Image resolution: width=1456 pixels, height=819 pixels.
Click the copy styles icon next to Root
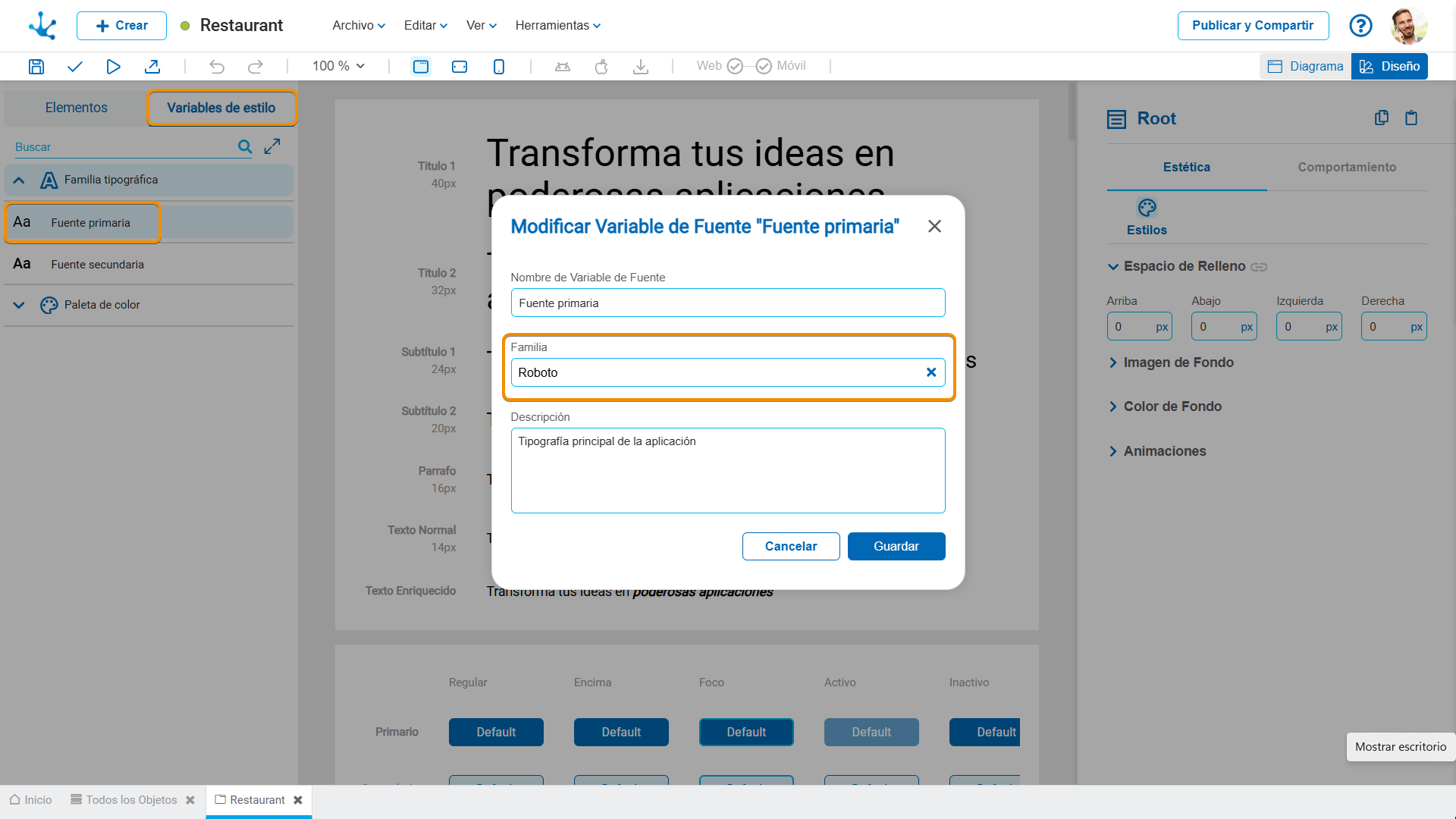pos(1381,118)
